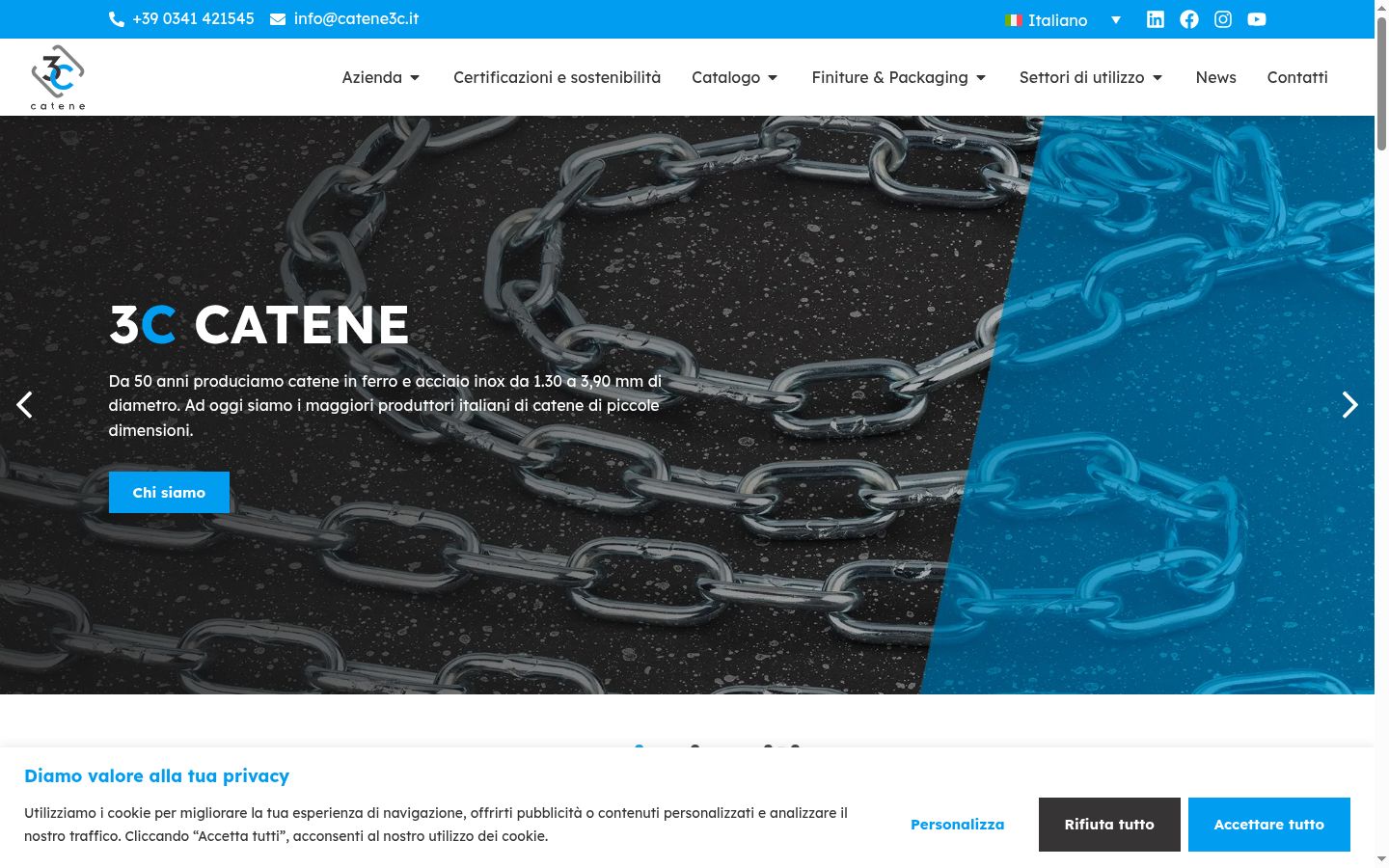Viewport: 1389px width, 868px height.
Task: Open Certificazioni e sostenibilità page
Action: click(x=558, y=77)
